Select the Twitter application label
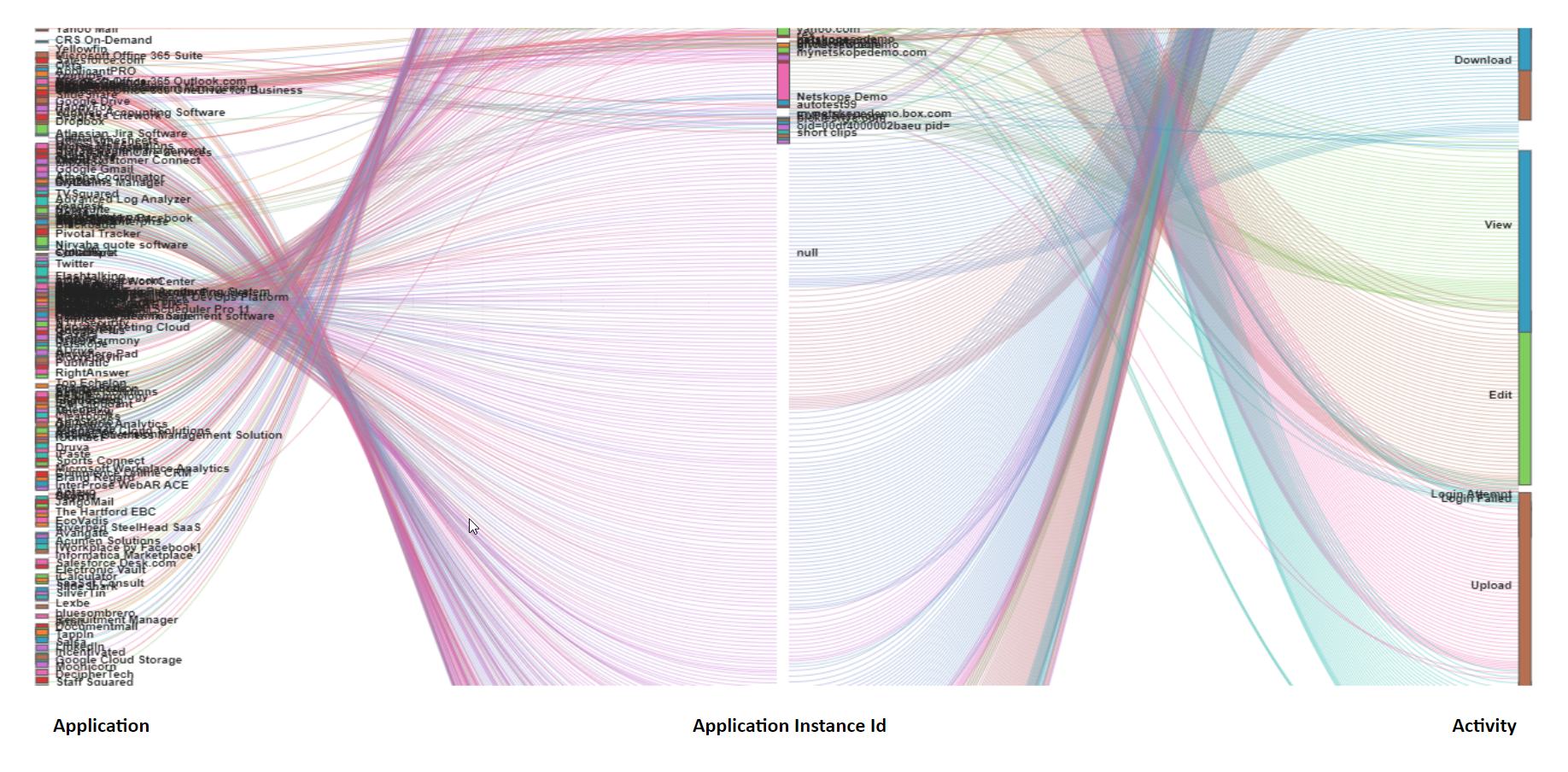1568x772 pixels. (x=74, y=264)
